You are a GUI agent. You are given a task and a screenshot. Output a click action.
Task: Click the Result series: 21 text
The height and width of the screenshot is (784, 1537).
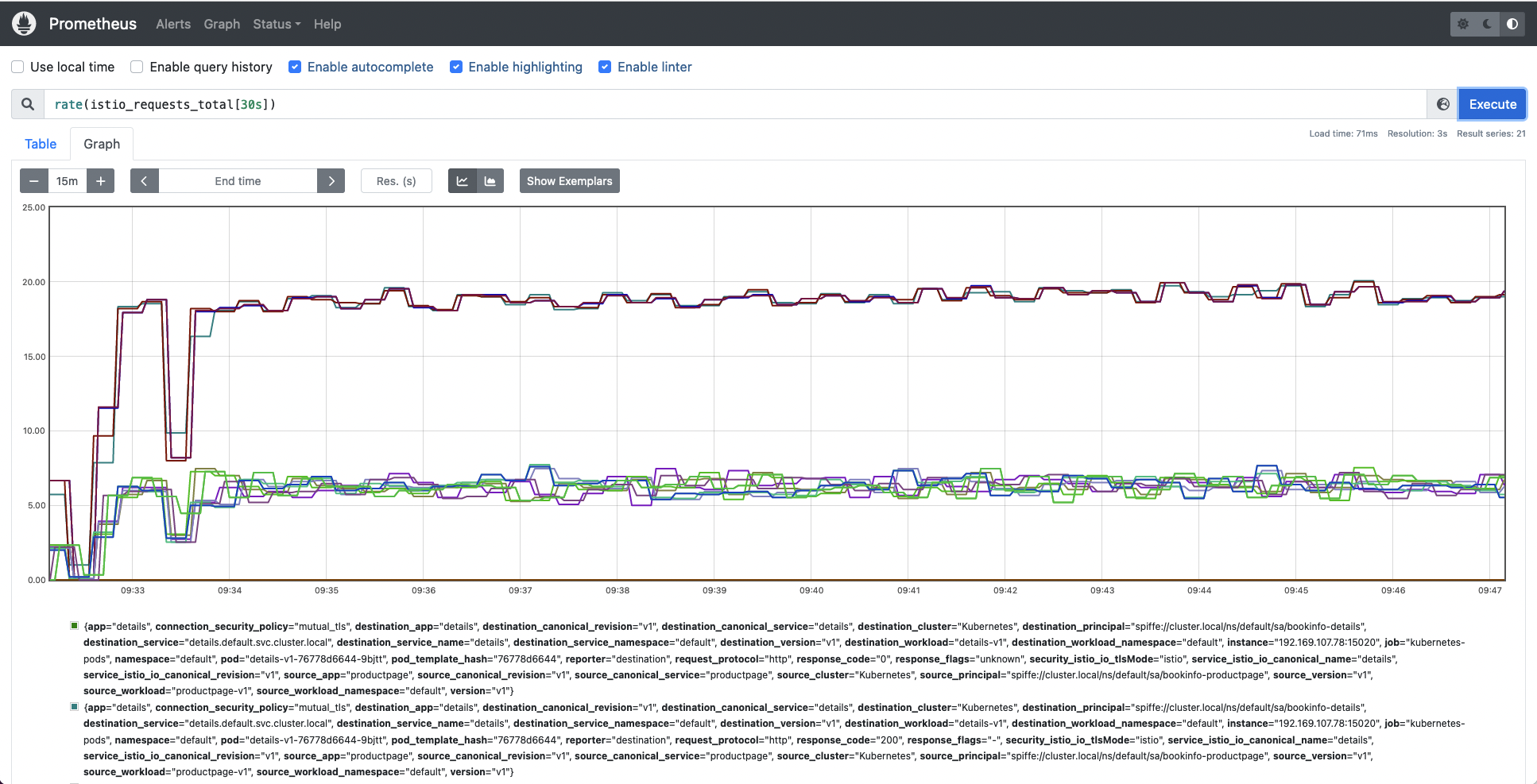pyautogui.click(x=1491, y=133)
